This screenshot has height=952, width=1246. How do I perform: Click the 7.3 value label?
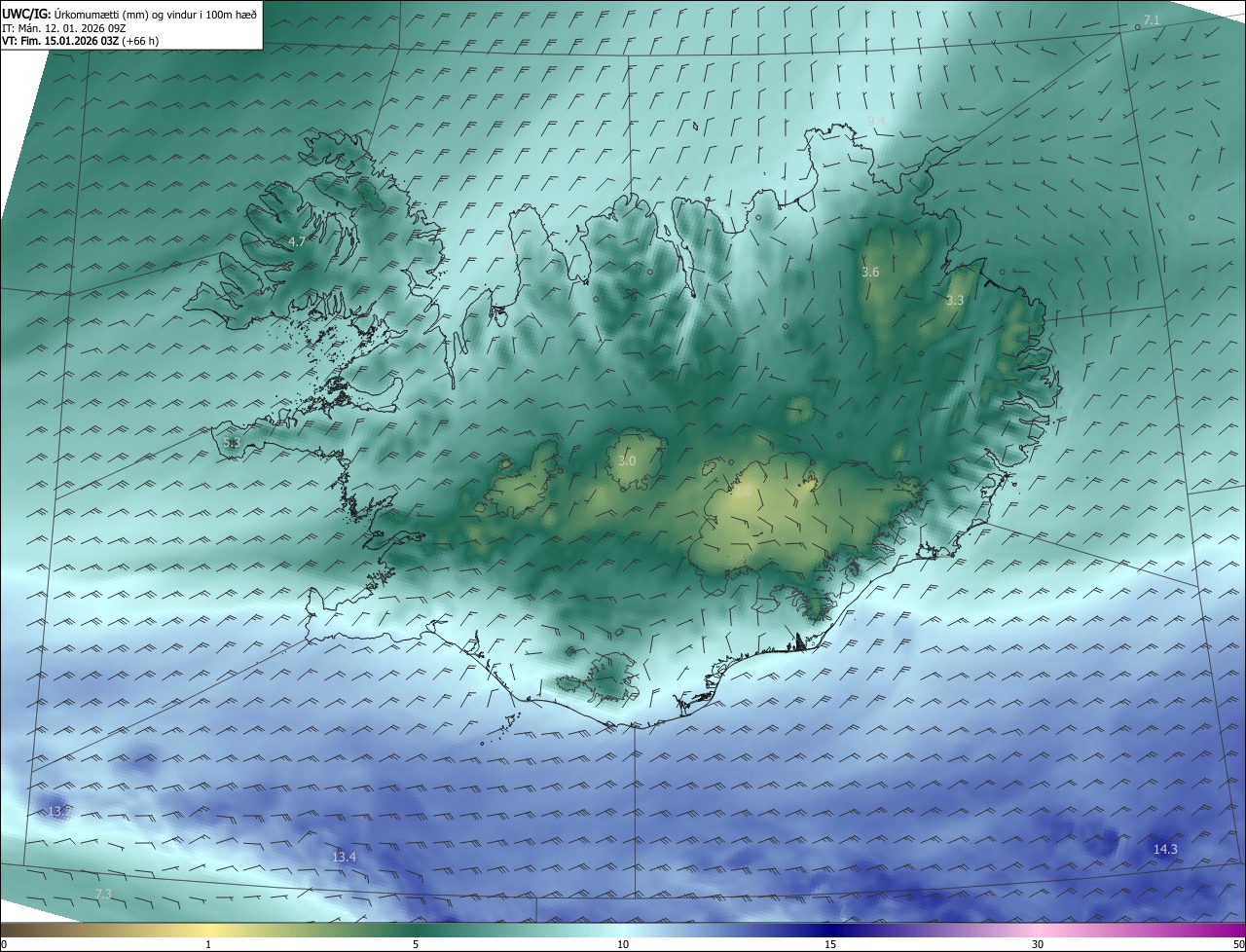pyautogui.click(x=103, y=894)
